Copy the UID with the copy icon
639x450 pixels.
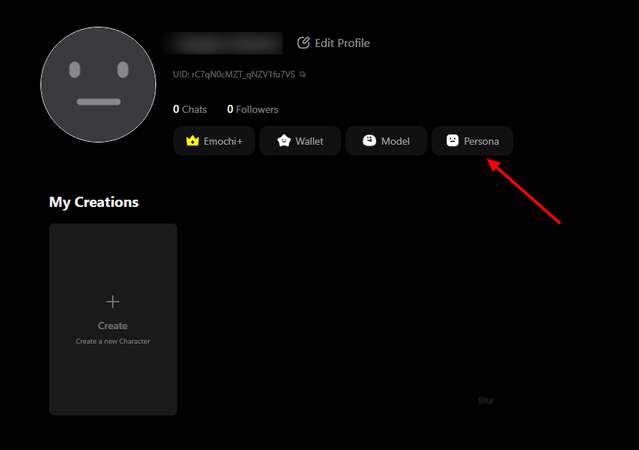pos(303,75)
